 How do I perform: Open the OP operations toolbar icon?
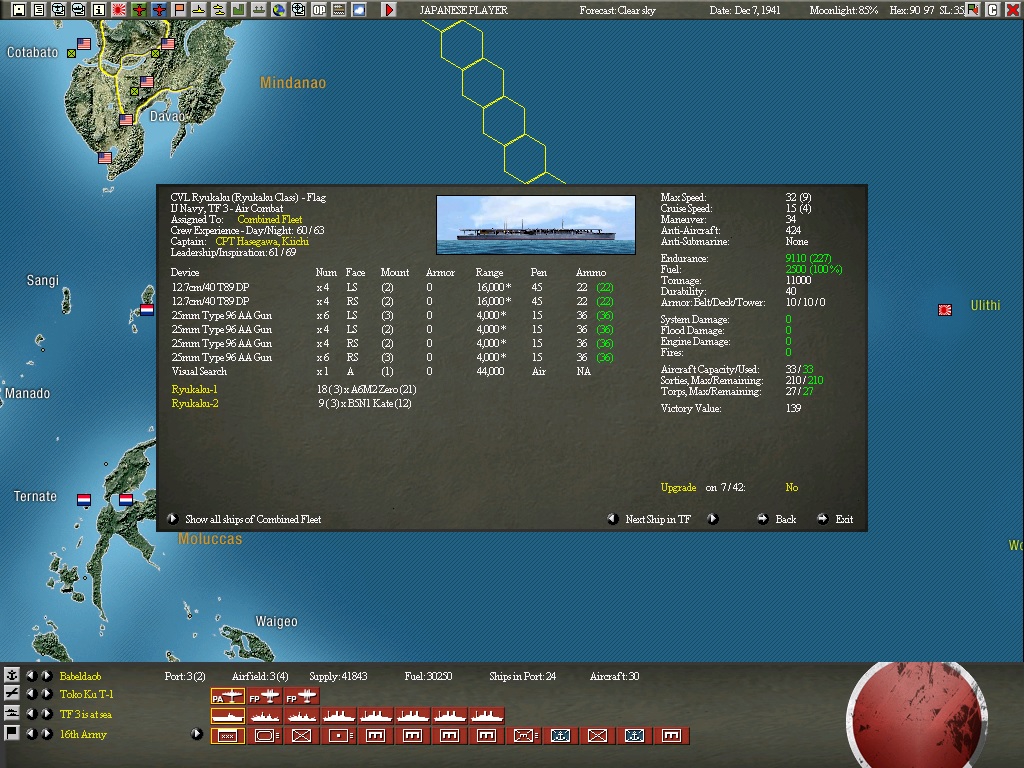pos(319,10)
